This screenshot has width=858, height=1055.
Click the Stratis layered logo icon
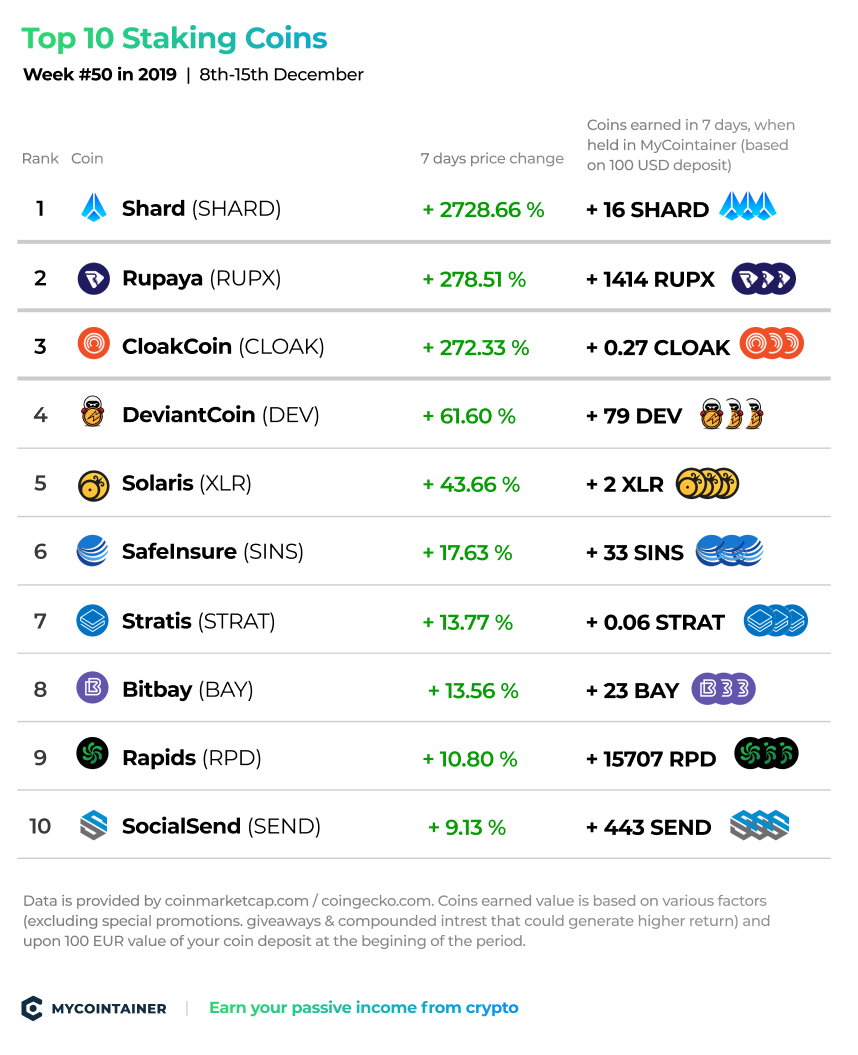[92, 620]
